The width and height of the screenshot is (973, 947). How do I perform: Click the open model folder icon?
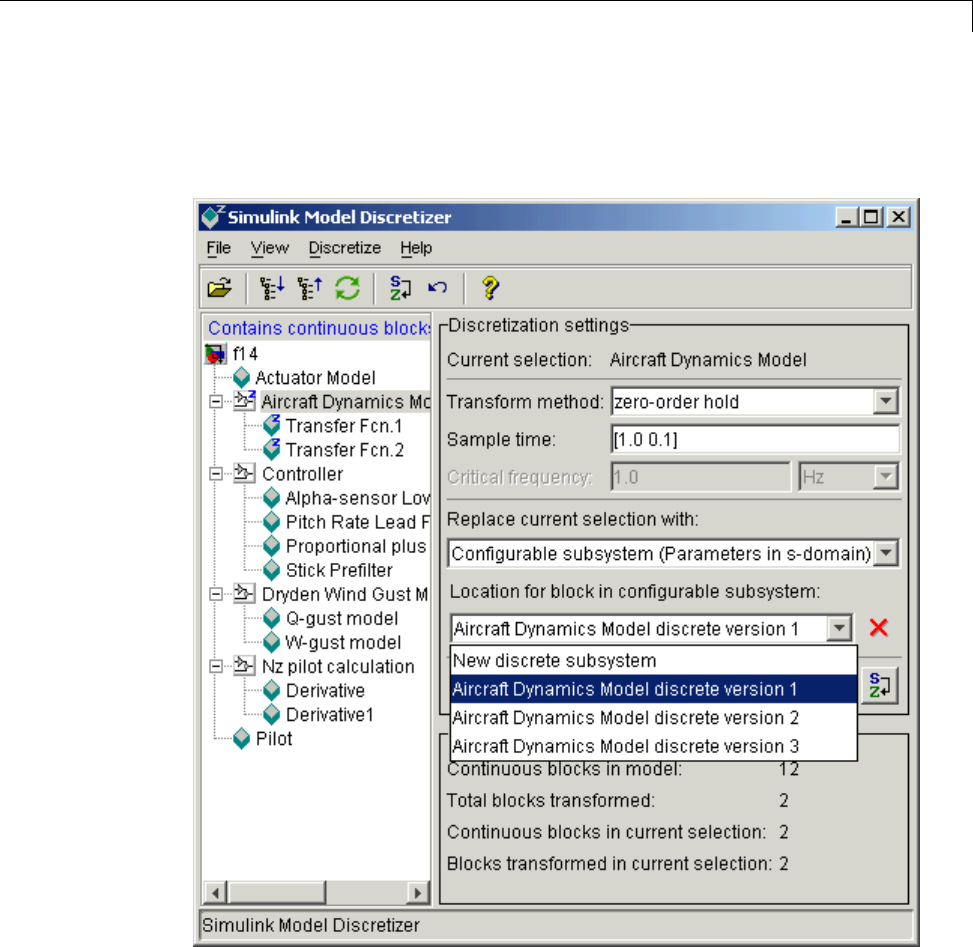click(220, 288)
